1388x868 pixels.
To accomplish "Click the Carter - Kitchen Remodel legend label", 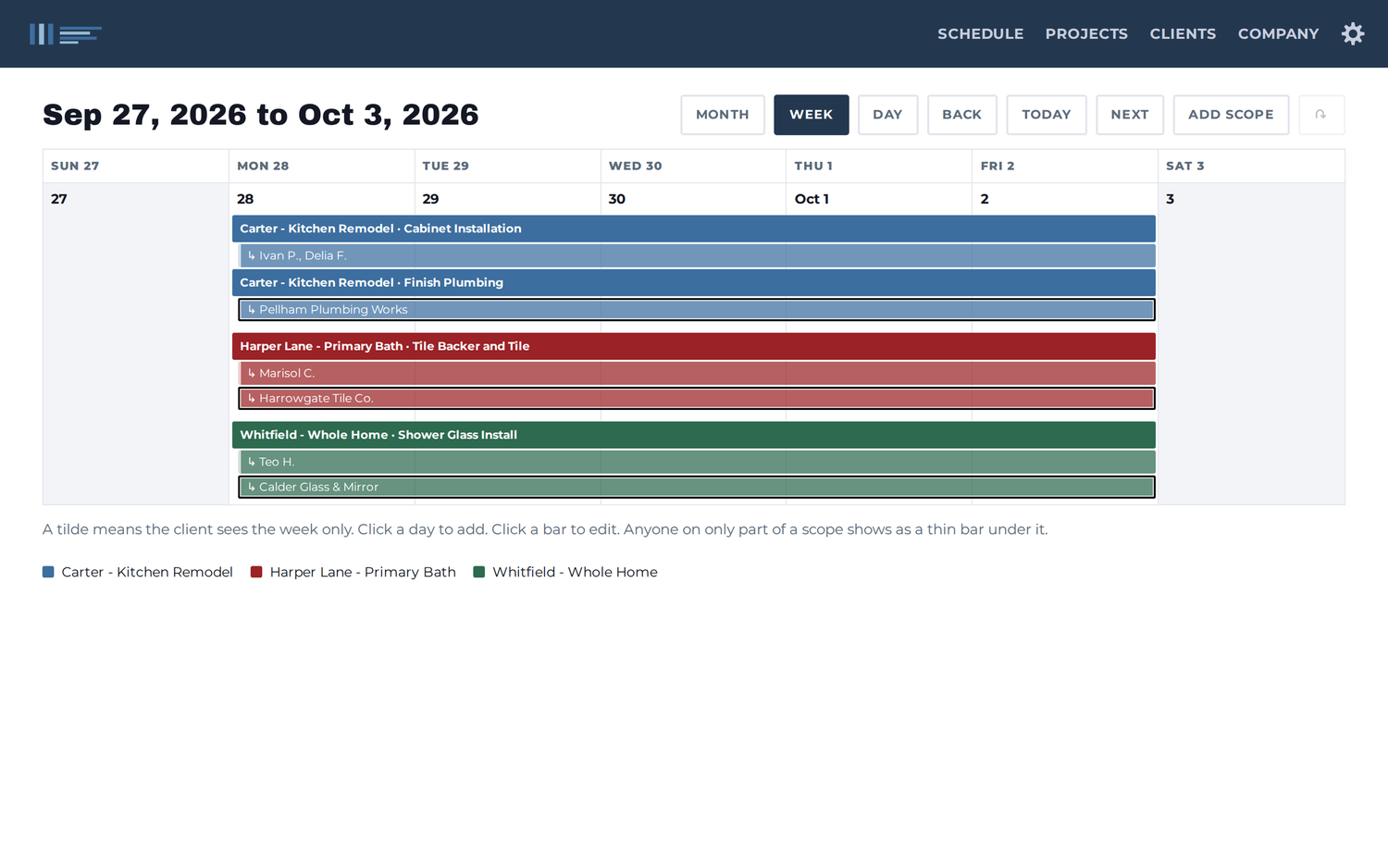I will (147, 572).
